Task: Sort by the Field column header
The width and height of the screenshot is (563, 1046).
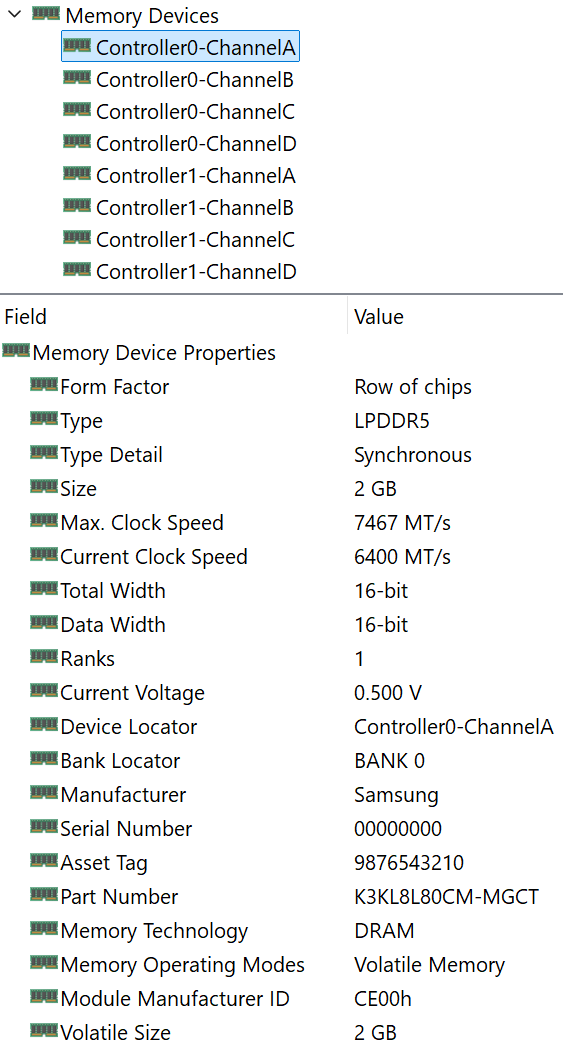Action: [x=173, y=316]
